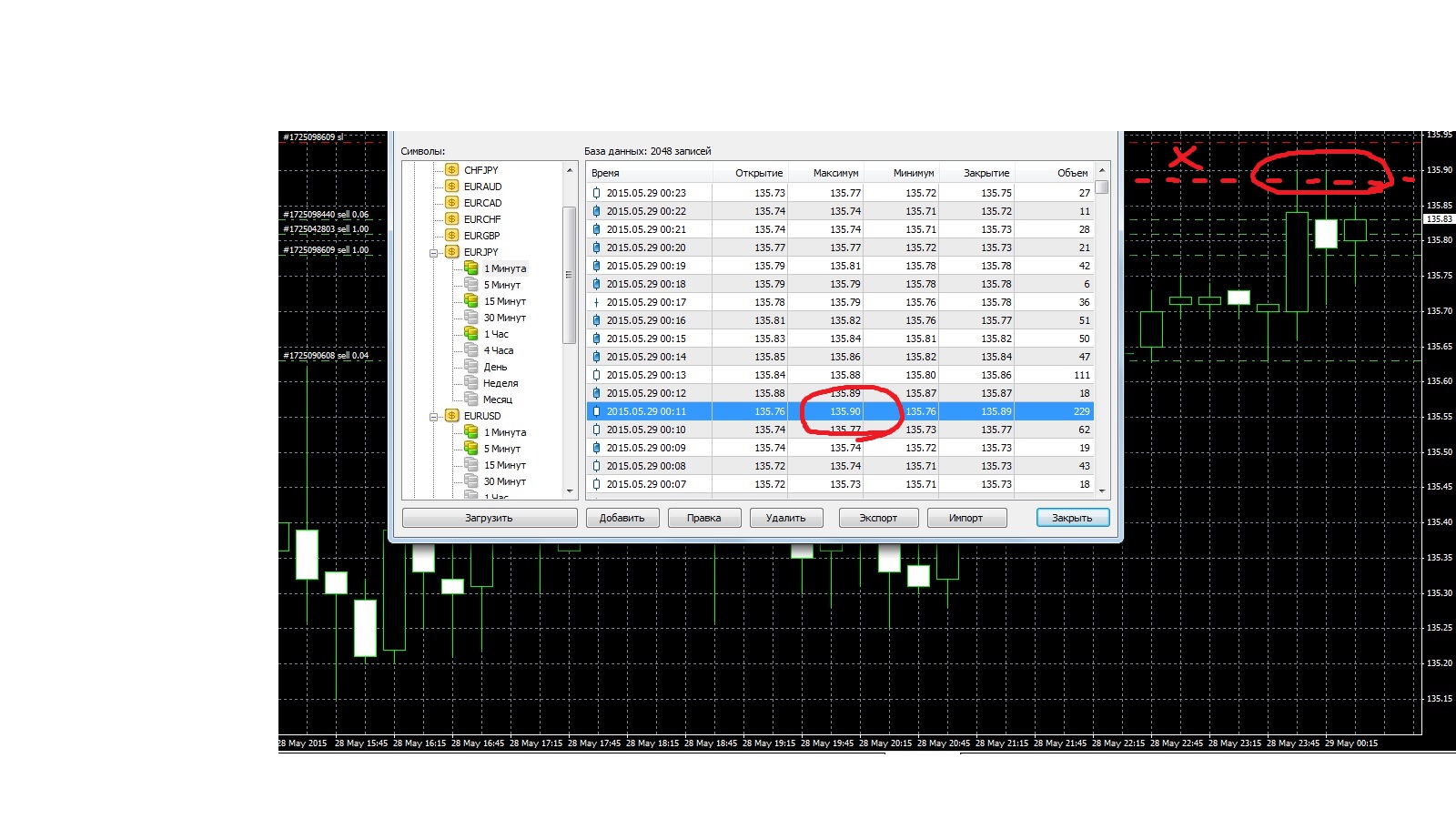The image size is (1456, 819).
Task: Collapse the EURUSD tree node
Action: [434, 417]
